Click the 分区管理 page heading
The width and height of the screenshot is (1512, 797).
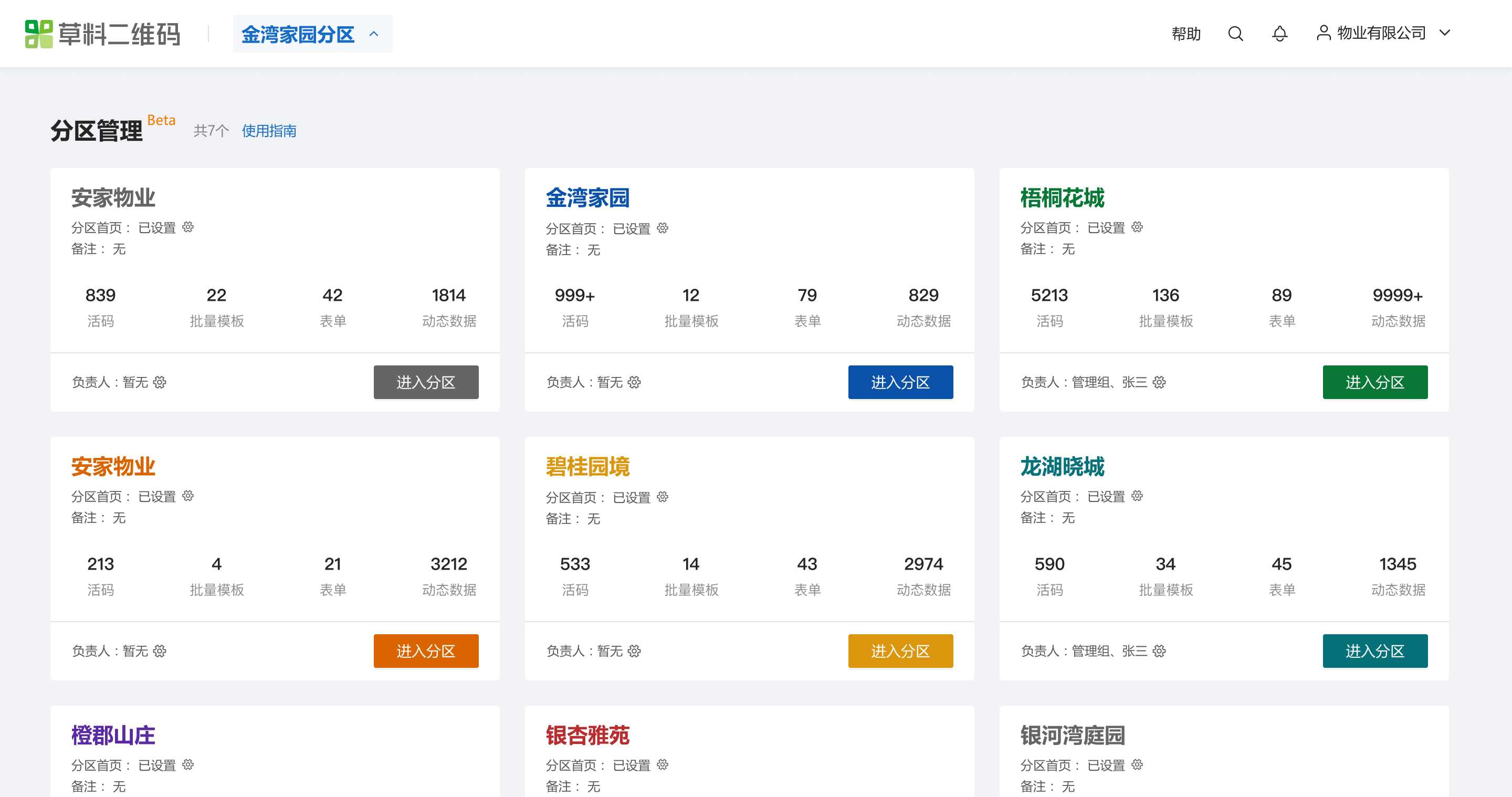click(97, 131)
